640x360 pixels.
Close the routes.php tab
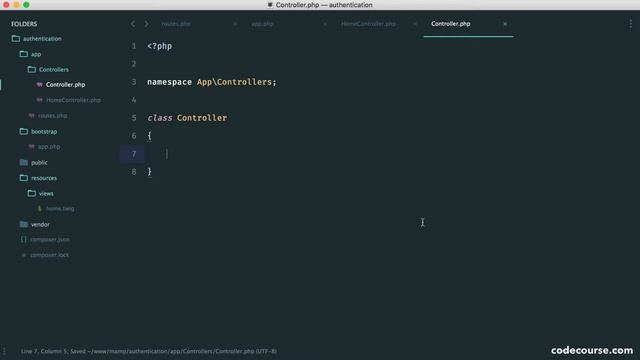click(235, 24)
